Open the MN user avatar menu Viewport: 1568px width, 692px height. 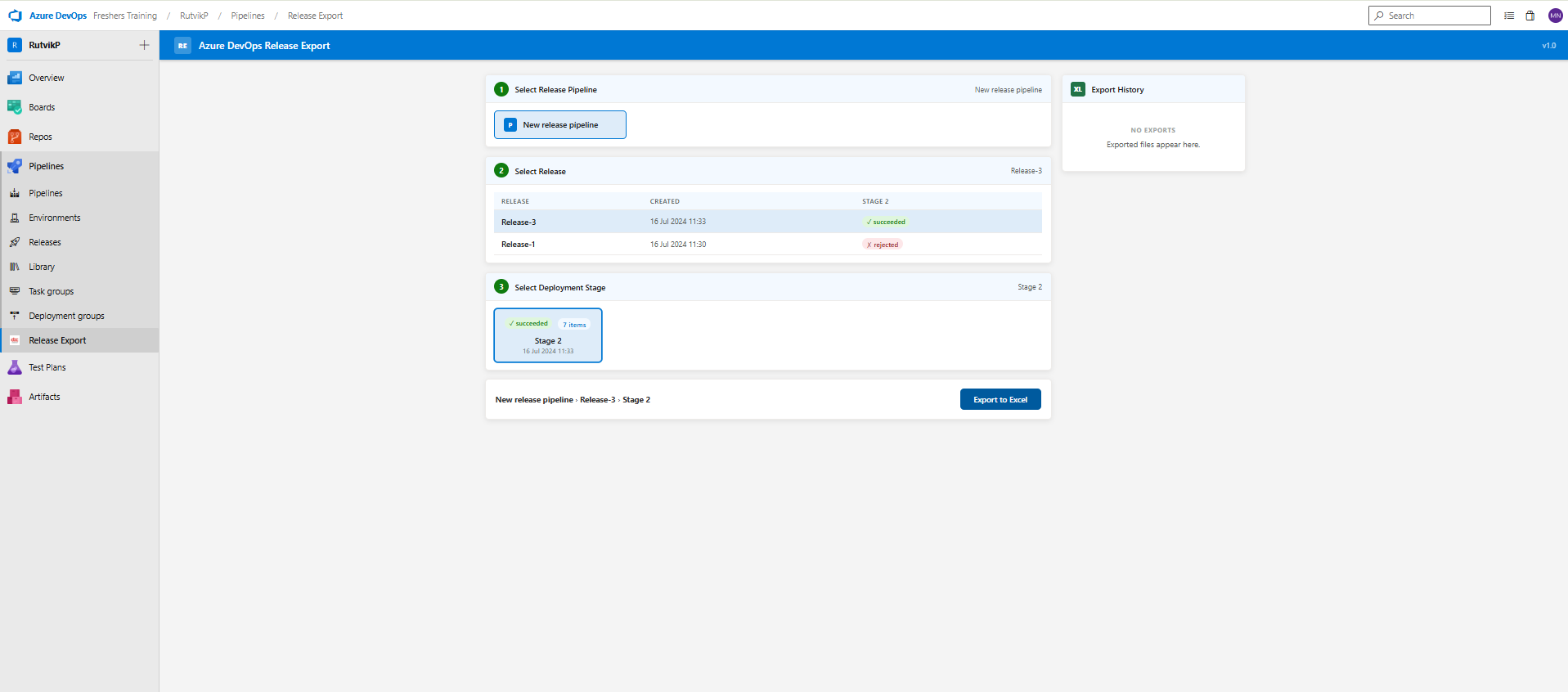pyautogui.click(x=1555, y=16)
